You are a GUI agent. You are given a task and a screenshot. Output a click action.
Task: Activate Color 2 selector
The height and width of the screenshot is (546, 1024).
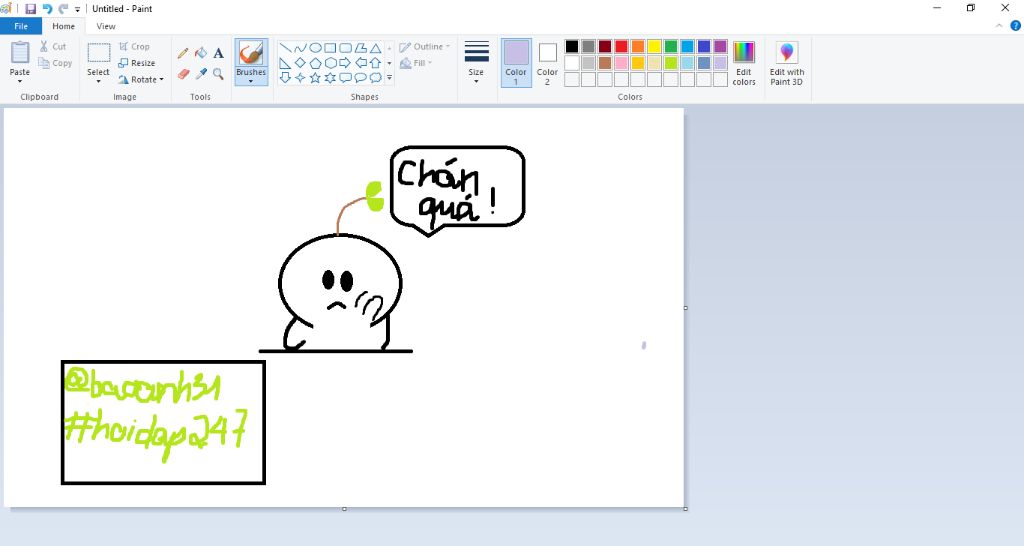click(547, 63)
